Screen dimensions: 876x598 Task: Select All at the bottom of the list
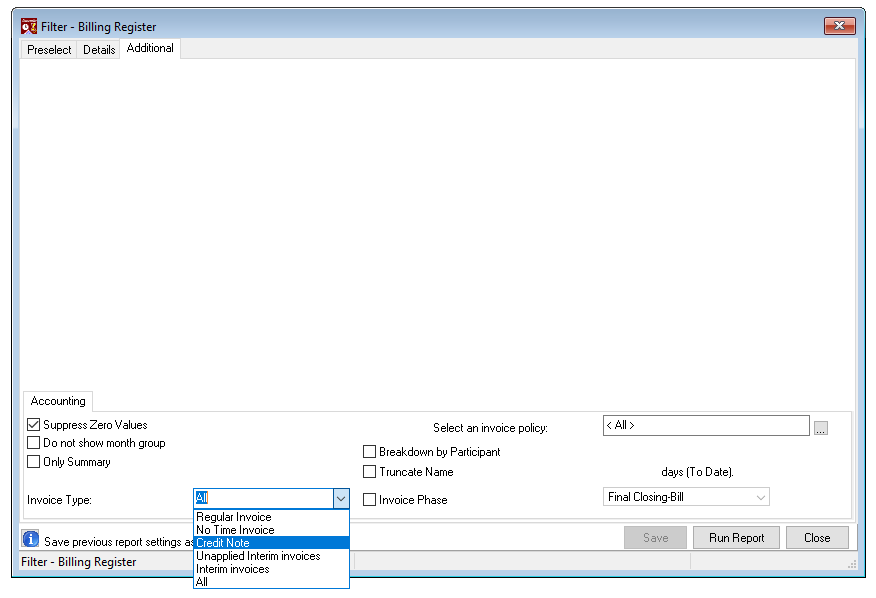(x=272, y=582)
